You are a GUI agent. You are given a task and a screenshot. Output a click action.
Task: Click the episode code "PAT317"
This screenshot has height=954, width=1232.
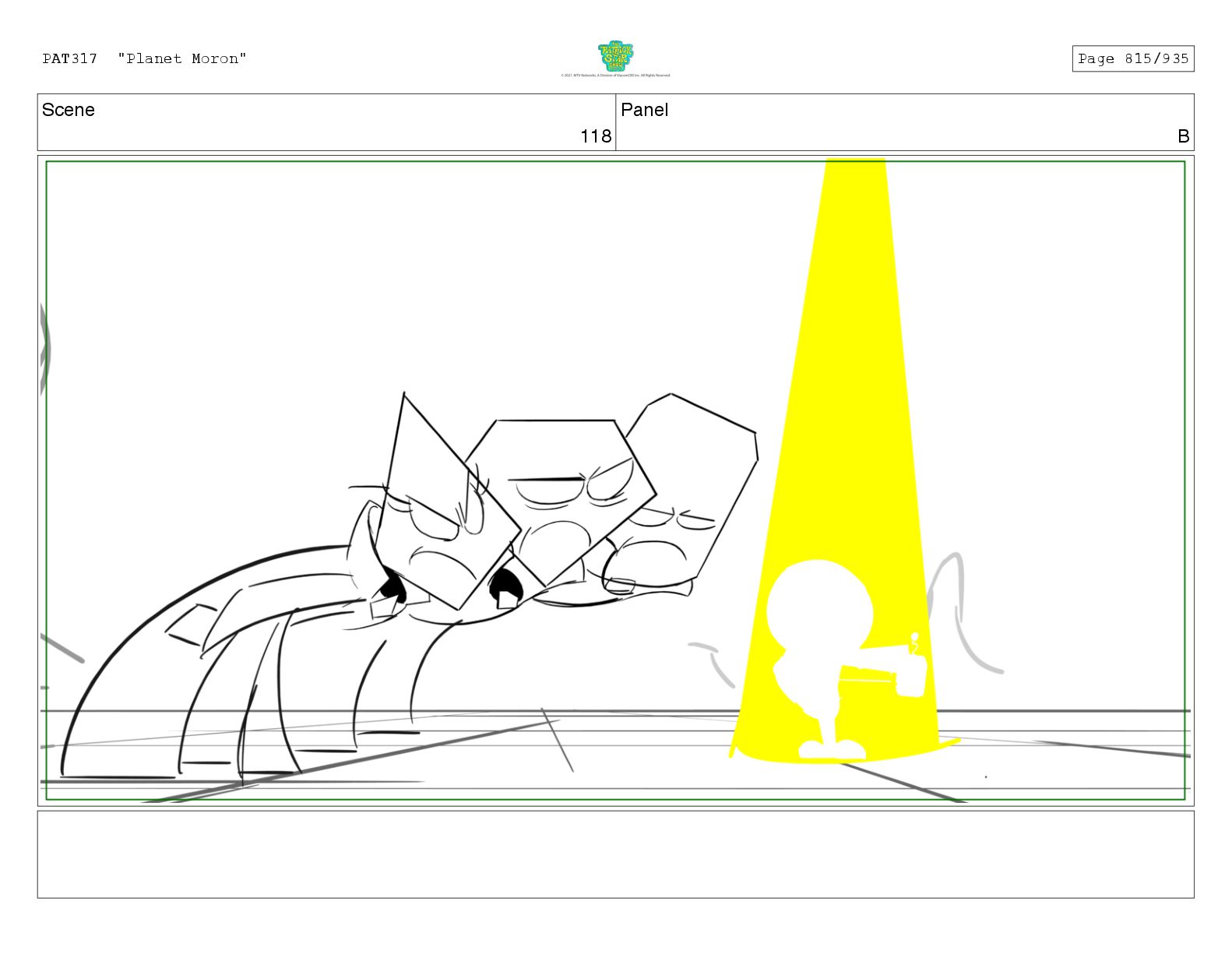[70, 58]
